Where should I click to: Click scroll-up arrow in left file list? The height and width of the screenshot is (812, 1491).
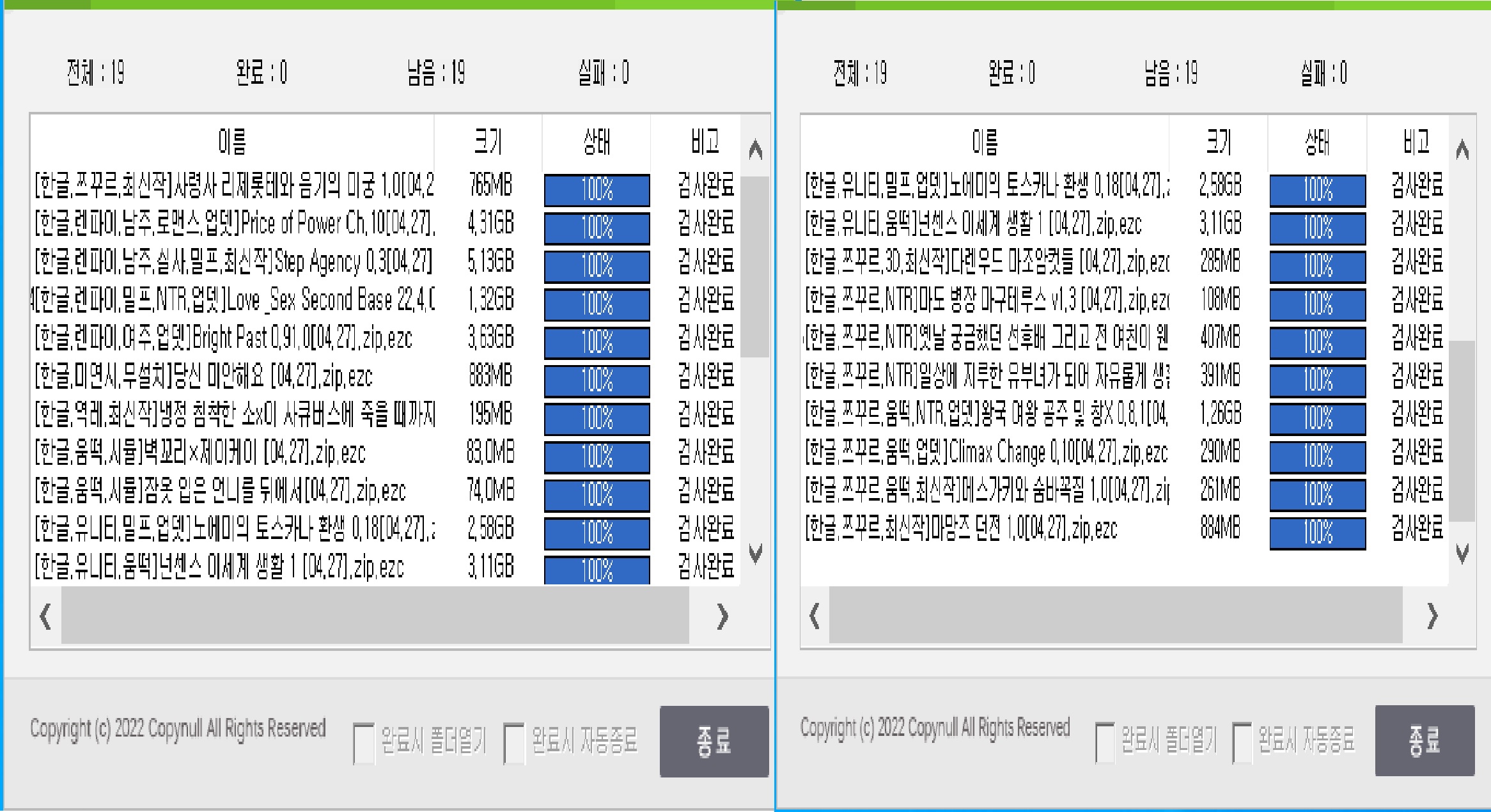click(755, 150)
